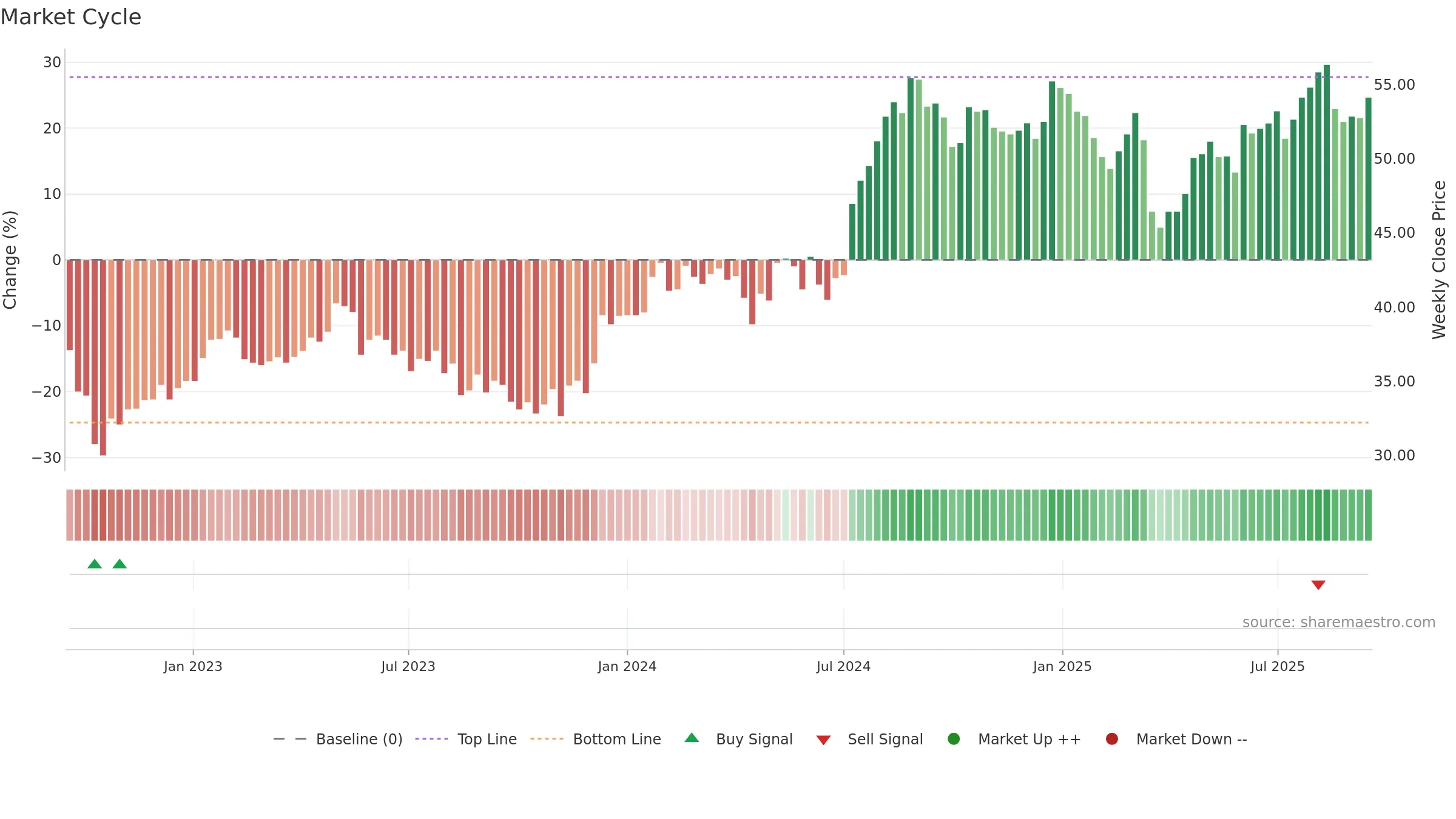
Task: Click the source: sharemaestro.com text
Action: coord(1339,622)
